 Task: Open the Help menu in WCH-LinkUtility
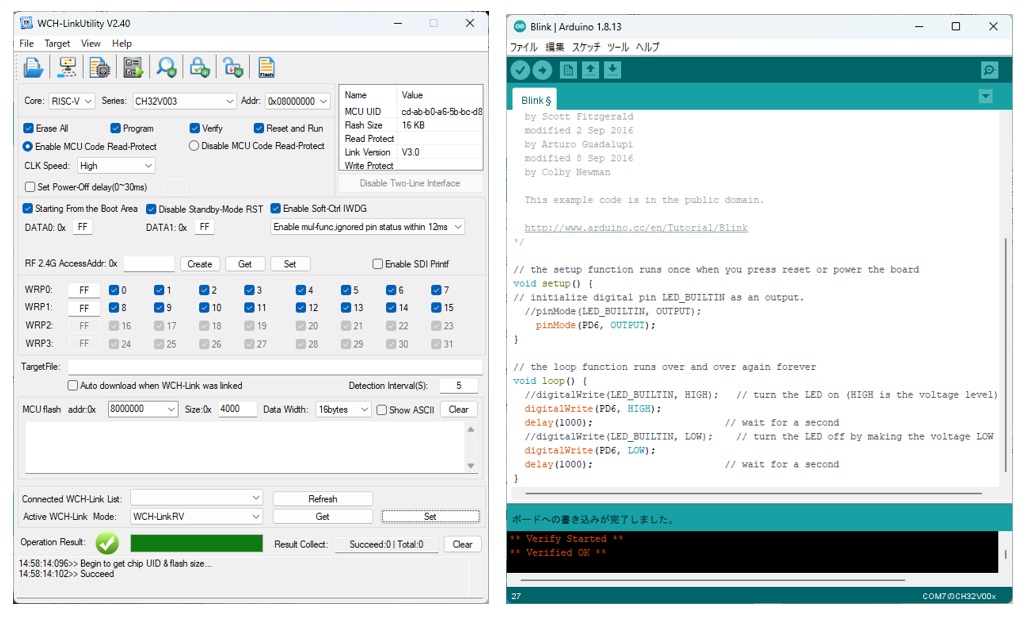coord(122,43)
